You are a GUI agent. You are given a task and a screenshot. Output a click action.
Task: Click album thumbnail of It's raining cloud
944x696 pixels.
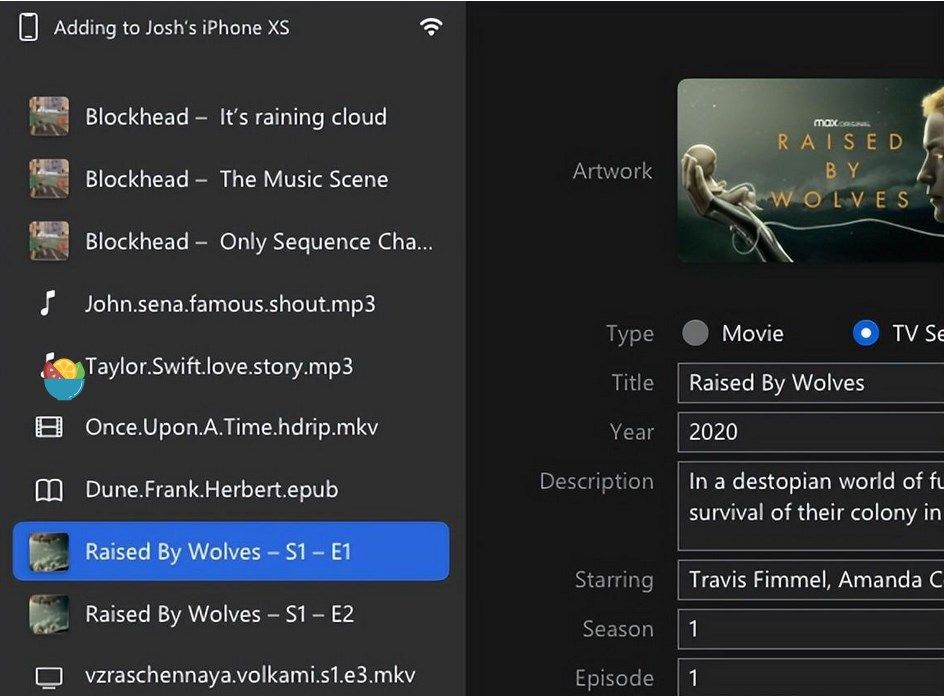pyautogui.click(x=49, y=117)
